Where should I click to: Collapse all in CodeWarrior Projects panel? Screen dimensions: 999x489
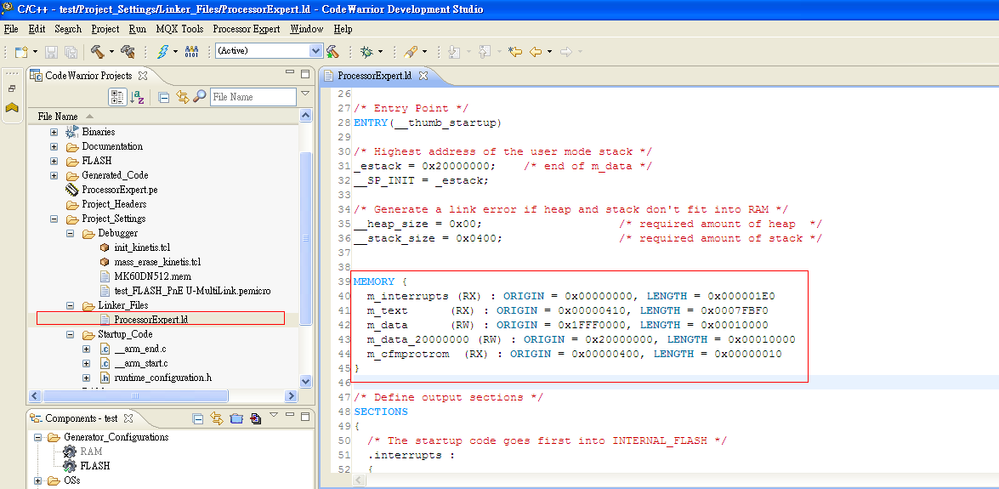[x=164, y=97]
